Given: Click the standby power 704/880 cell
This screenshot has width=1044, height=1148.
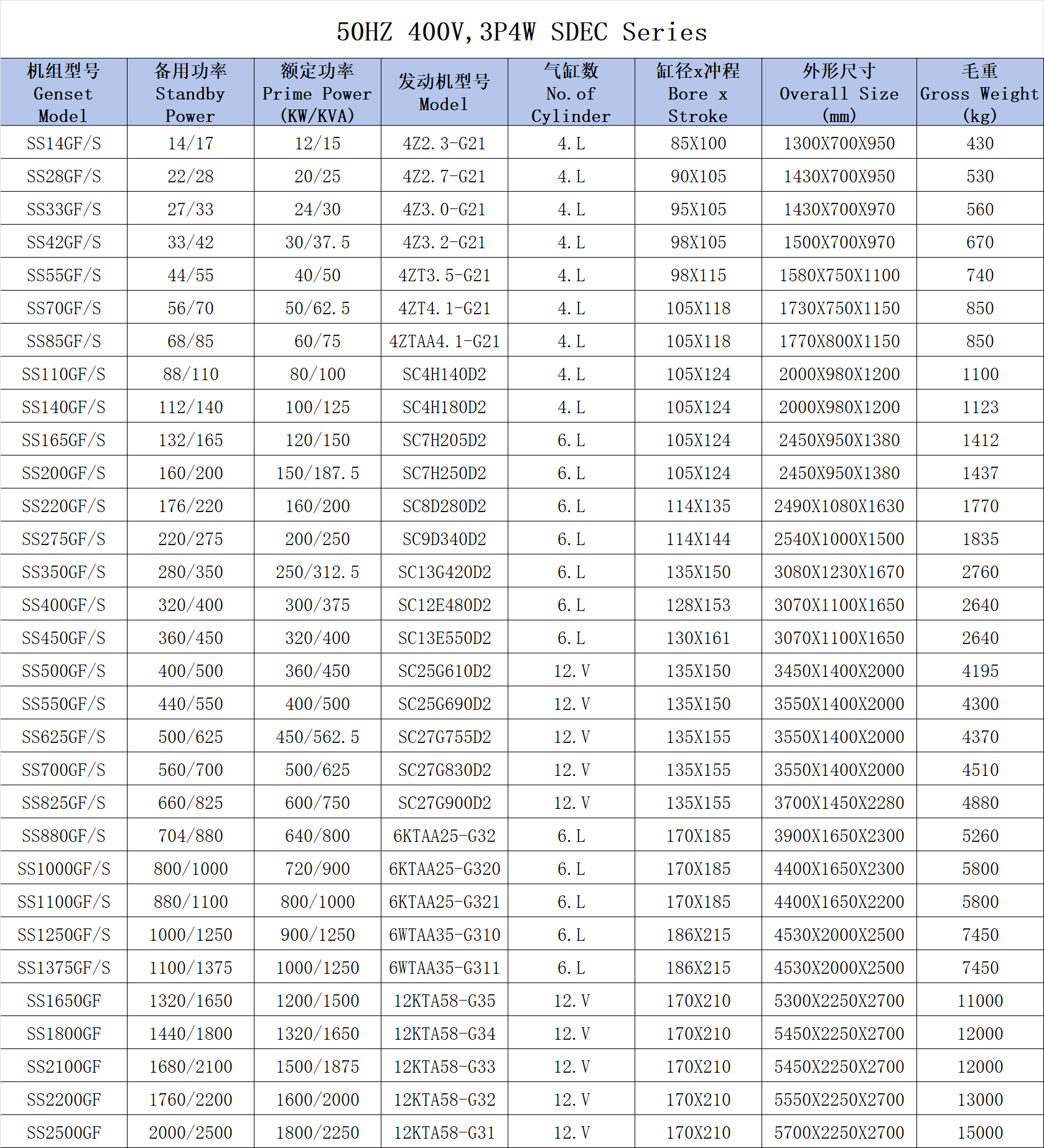Looking at the screenshot, I should click(x=190, y=836).
